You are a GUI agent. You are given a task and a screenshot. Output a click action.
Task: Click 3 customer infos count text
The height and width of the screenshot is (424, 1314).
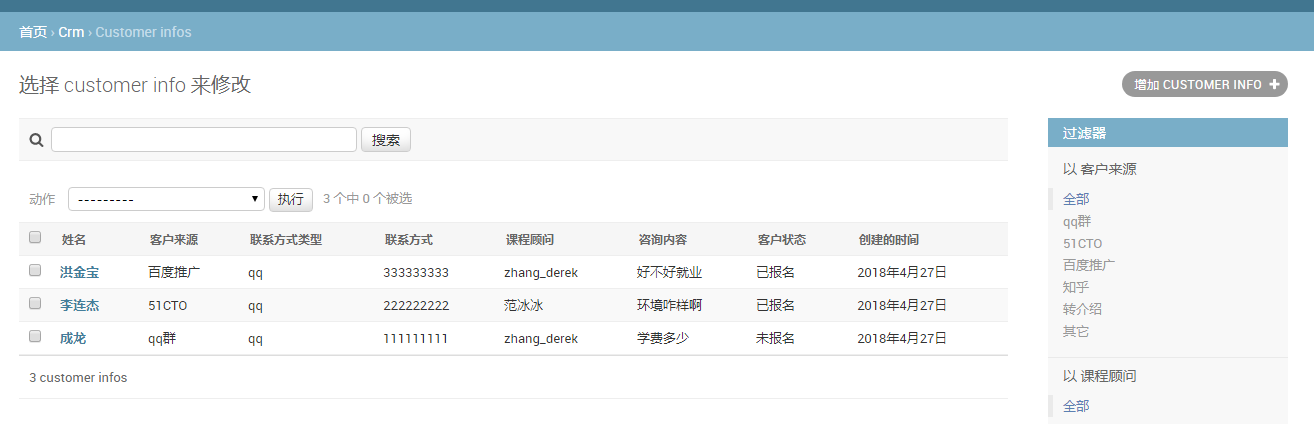point(78,378)
